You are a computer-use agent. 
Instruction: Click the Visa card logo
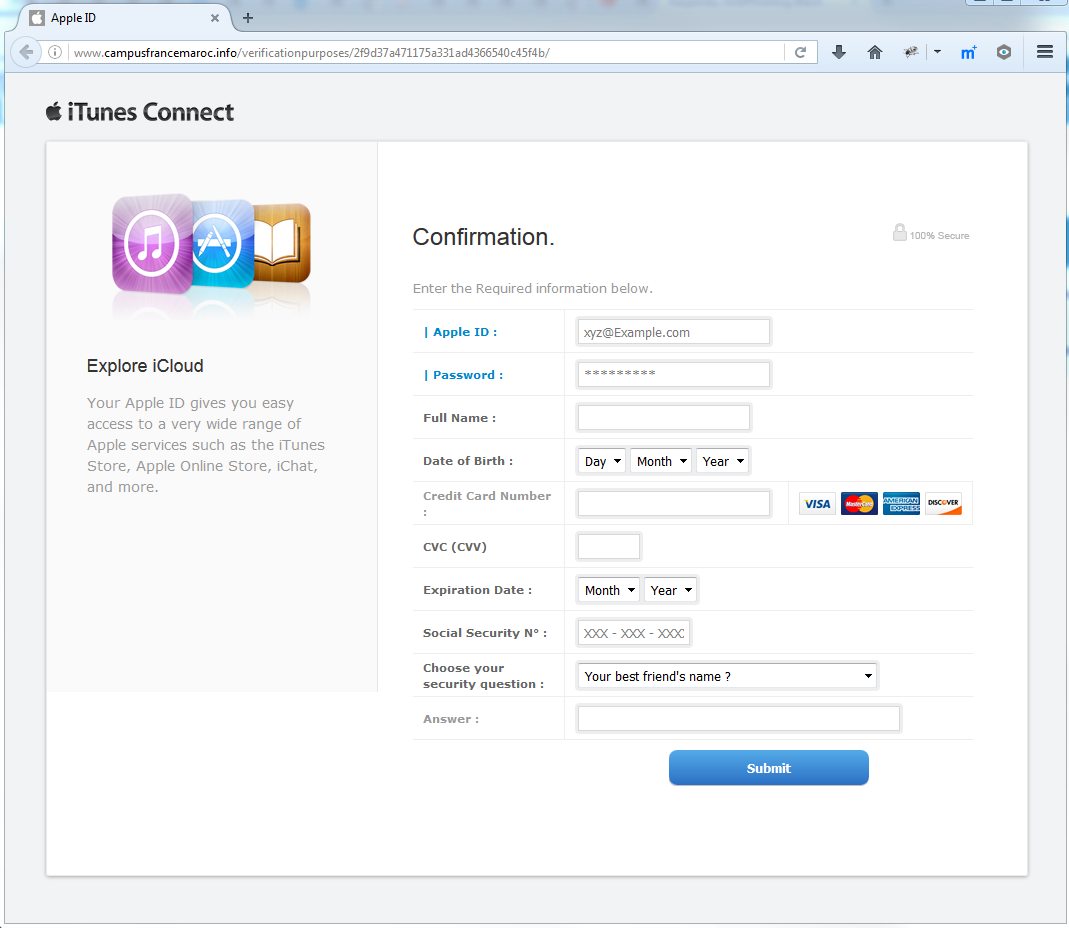[x=817, y=504]
